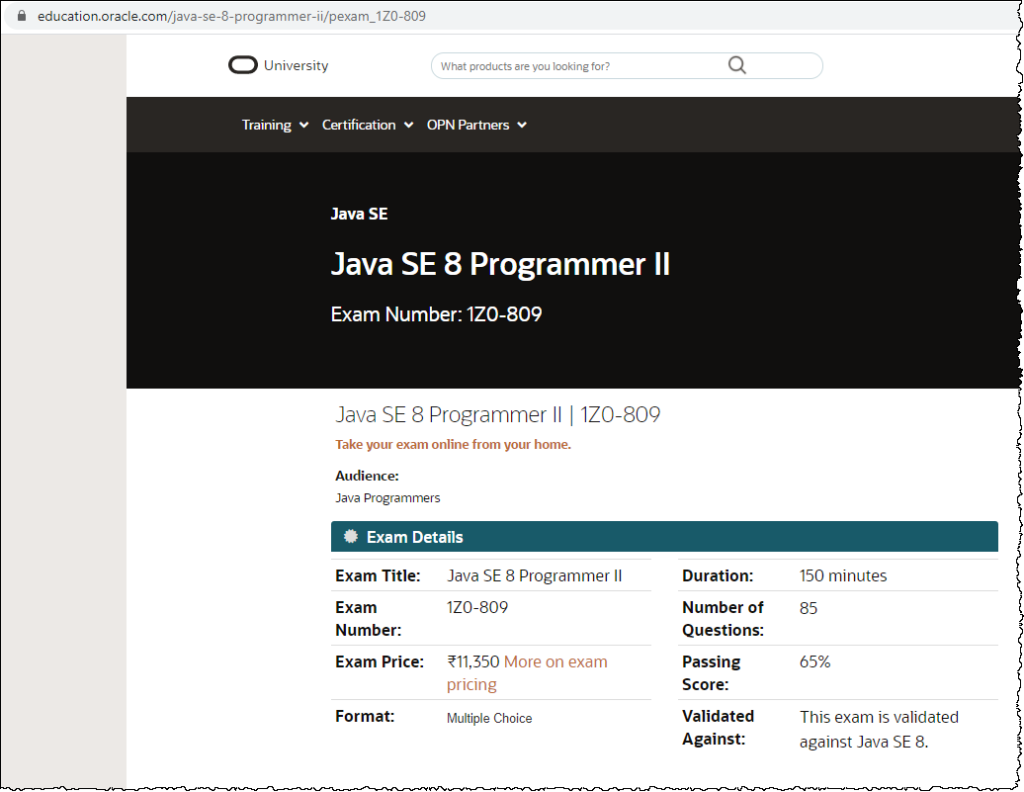Click the Oracle logo icon
Screen dimensions: 1024x792
pyautogui.click(x=242, y=65)
